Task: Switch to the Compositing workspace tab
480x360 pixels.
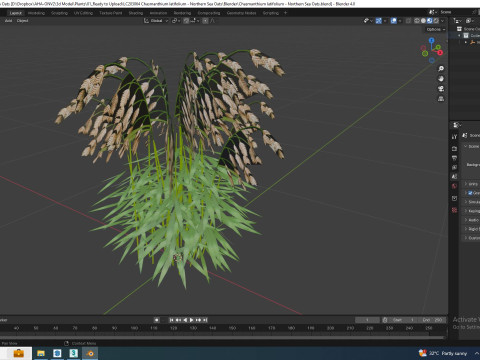Action: click(x=209, y=13)
